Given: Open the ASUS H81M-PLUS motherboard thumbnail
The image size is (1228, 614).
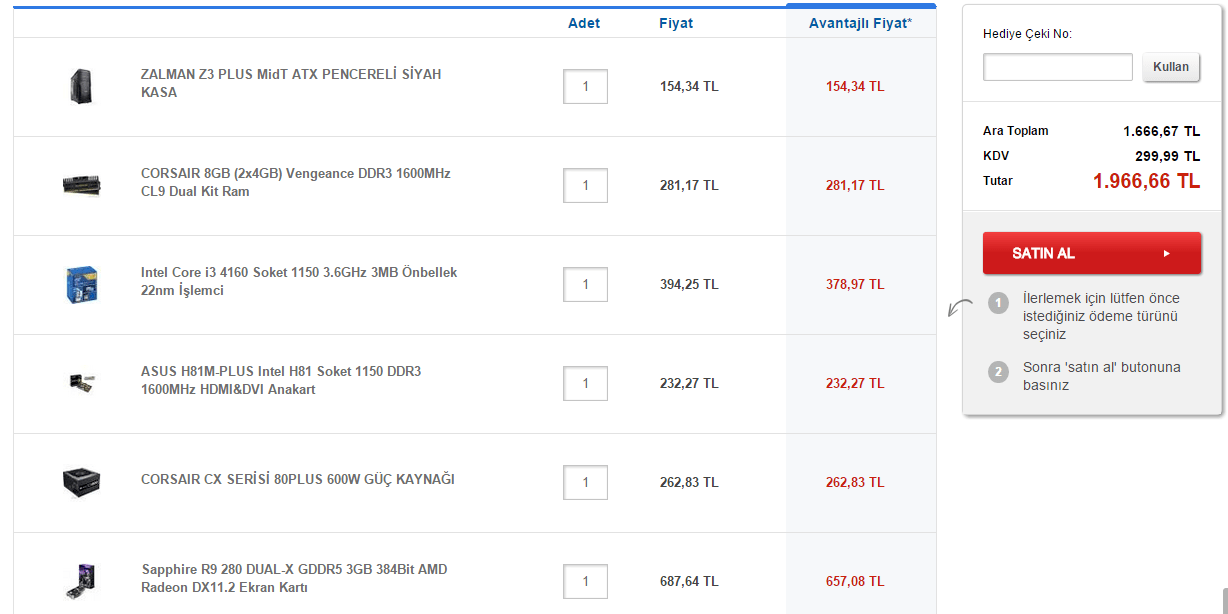Looking at the screenshot, I should point(81,383).
